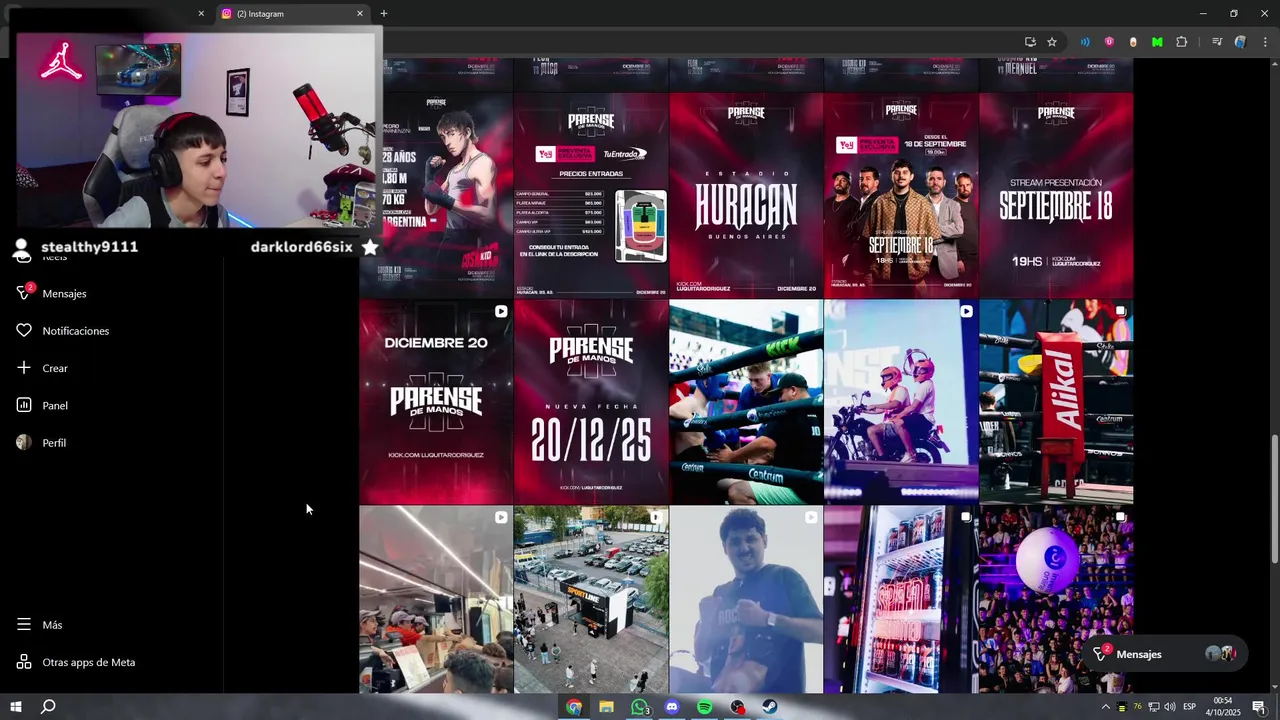
Task: Open the food truck kitchen reel
Action: [436, 599]
